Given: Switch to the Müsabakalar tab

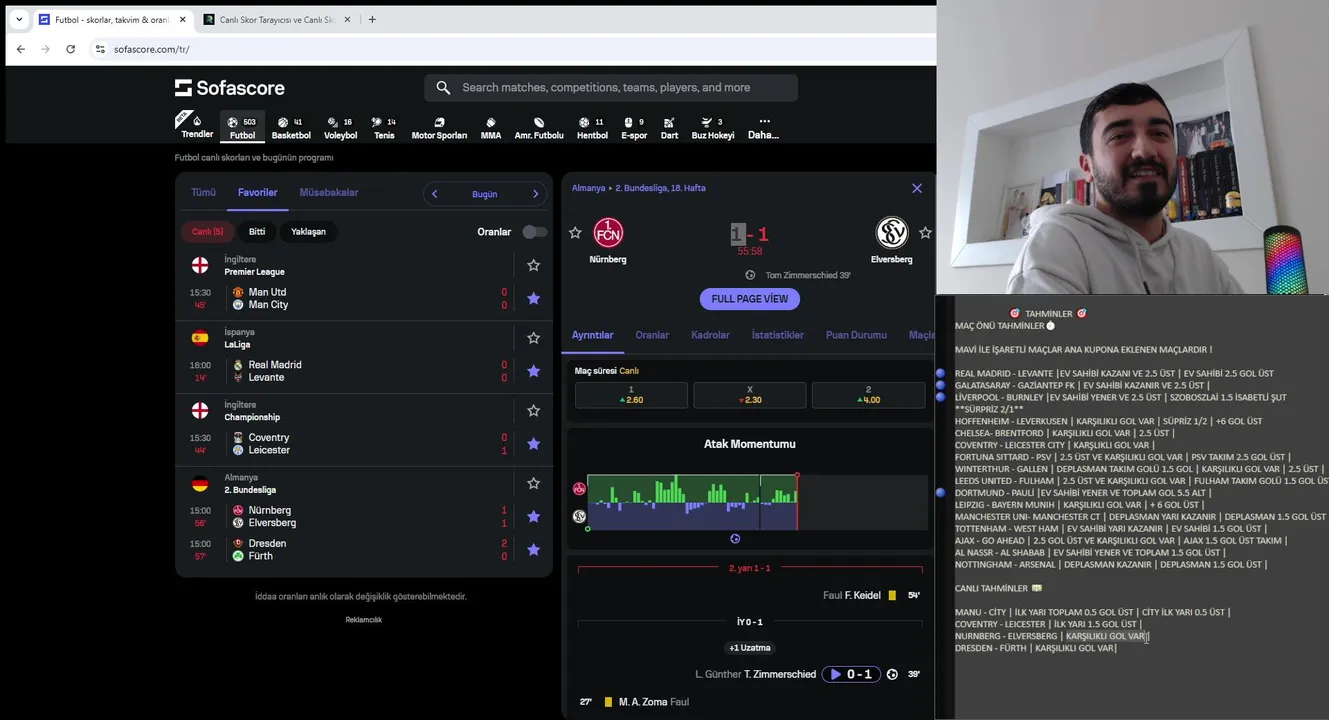Looking at the screenshot, I should click(x=329, y=193).
